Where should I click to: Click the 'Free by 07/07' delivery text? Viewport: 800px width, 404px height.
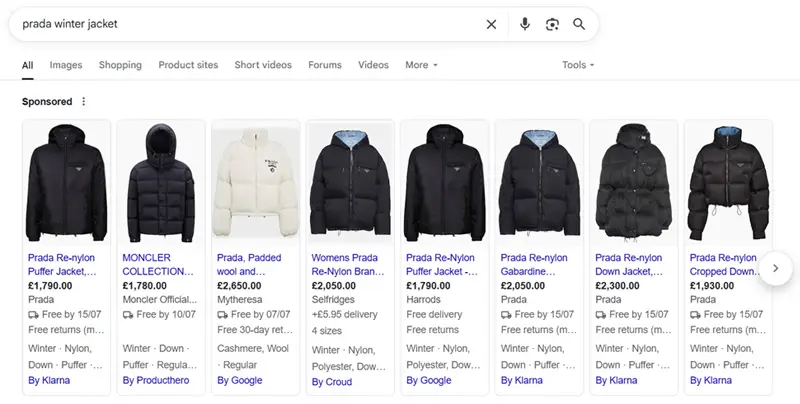260,315
